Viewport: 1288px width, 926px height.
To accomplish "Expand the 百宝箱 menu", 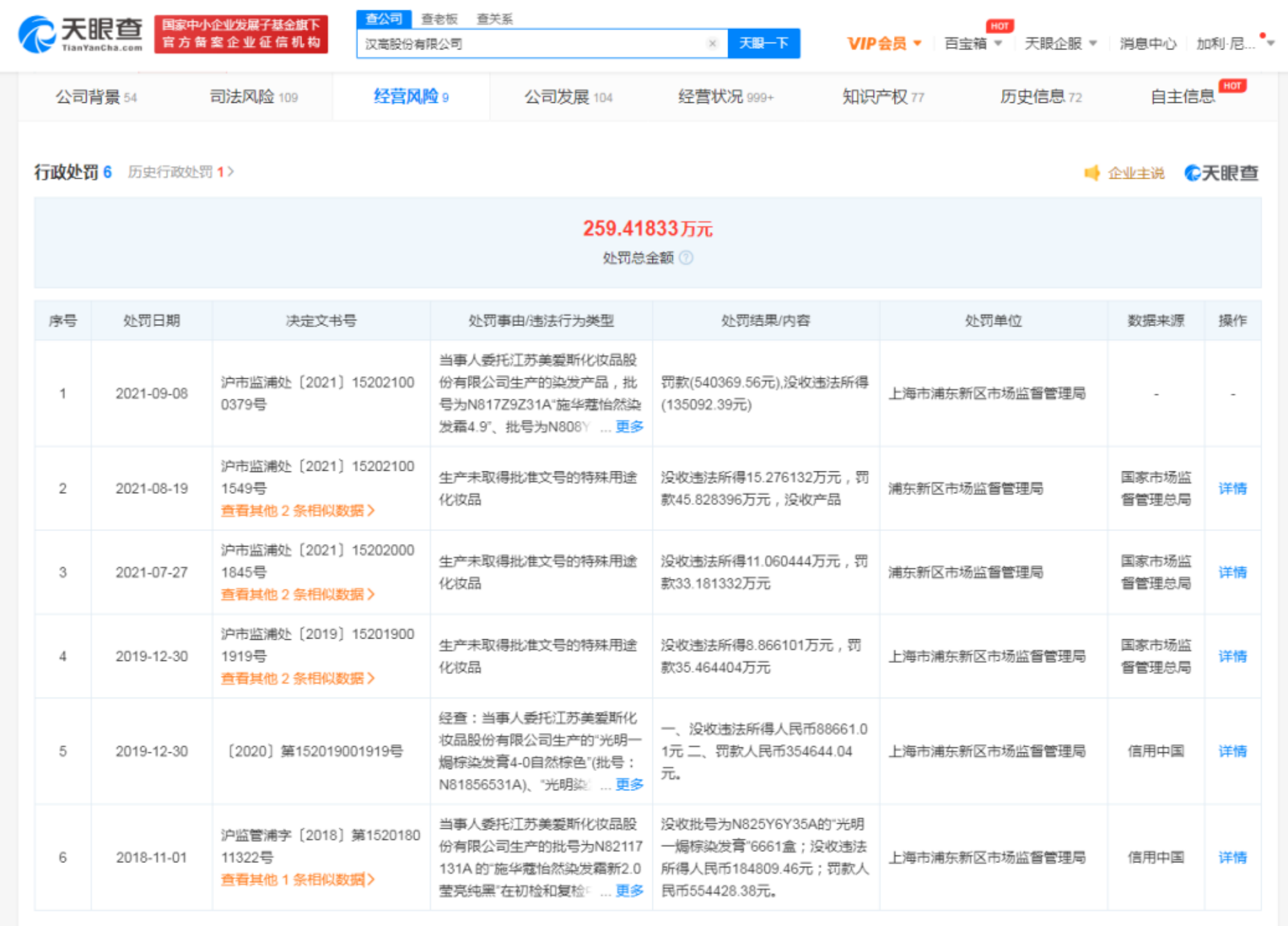I will click(973, 44).
